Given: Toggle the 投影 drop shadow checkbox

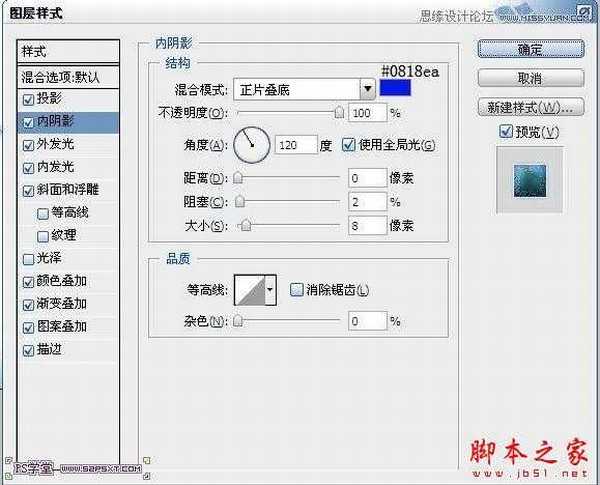Looking at the screenshot, I should pos(29,100).
